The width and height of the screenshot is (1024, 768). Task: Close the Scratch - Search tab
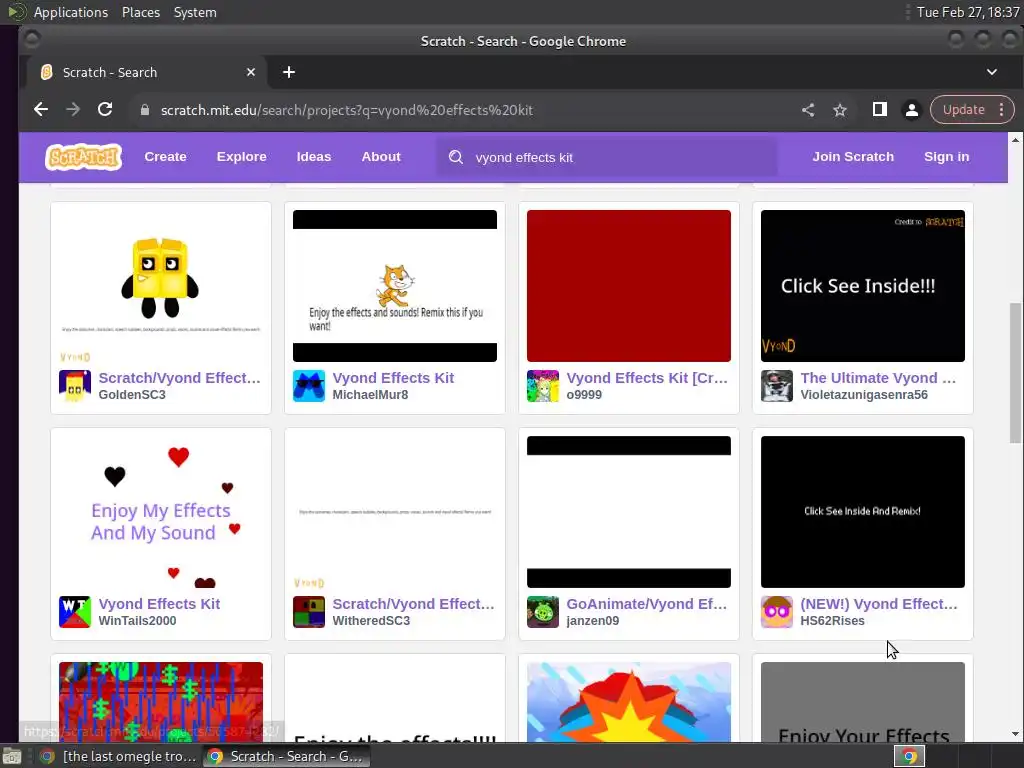coord(251,72)
